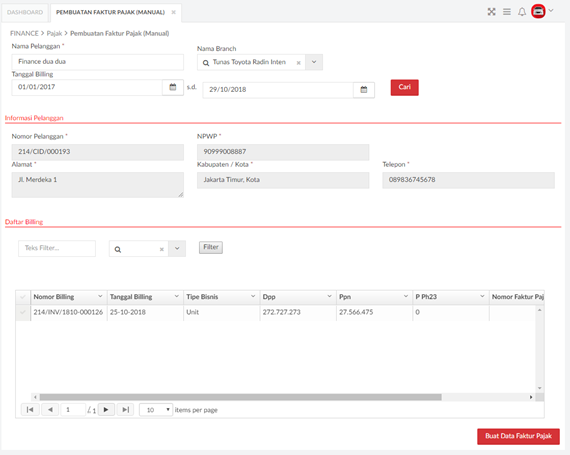Click the red Cari button

point(405,87)
